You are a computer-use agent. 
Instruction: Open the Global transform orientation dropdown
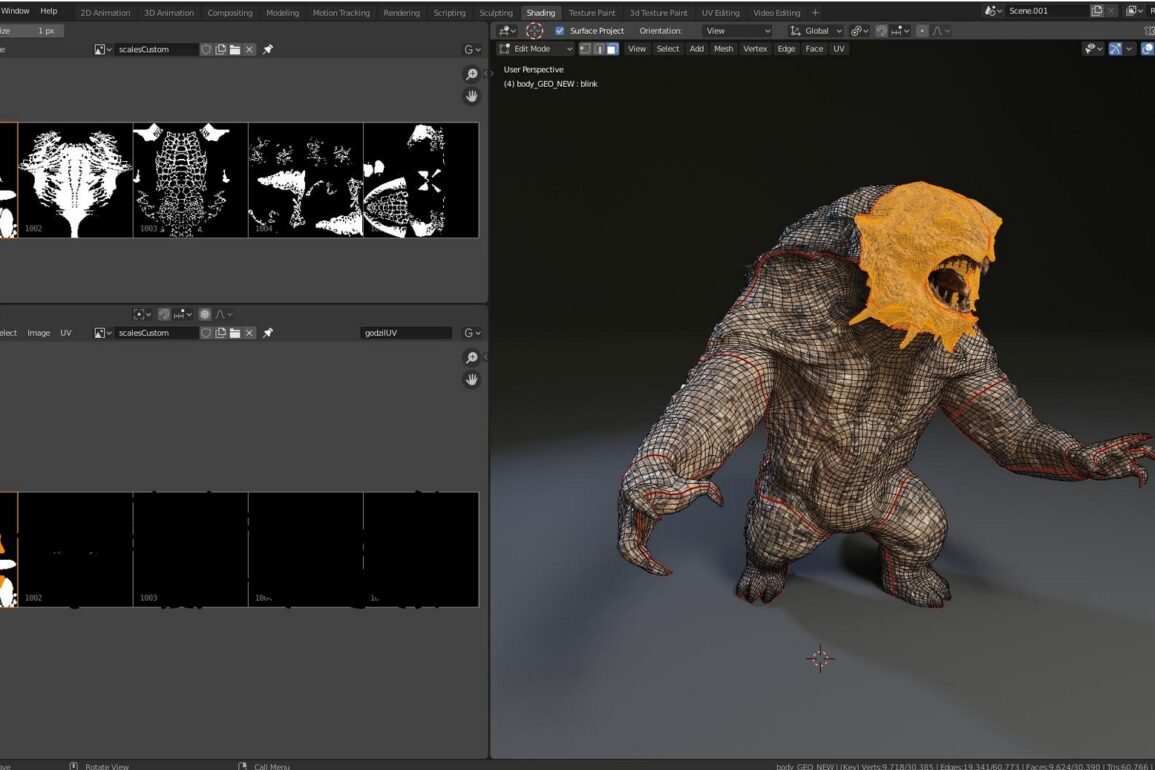[x=817, y=31]
